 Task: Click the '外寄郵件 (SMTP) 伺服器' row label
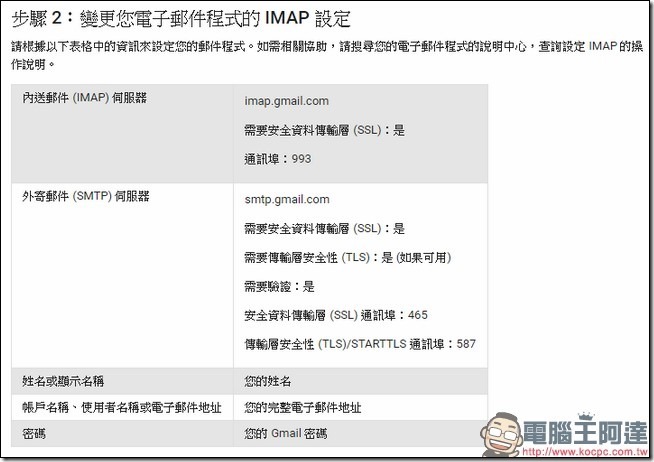point(86,196)
